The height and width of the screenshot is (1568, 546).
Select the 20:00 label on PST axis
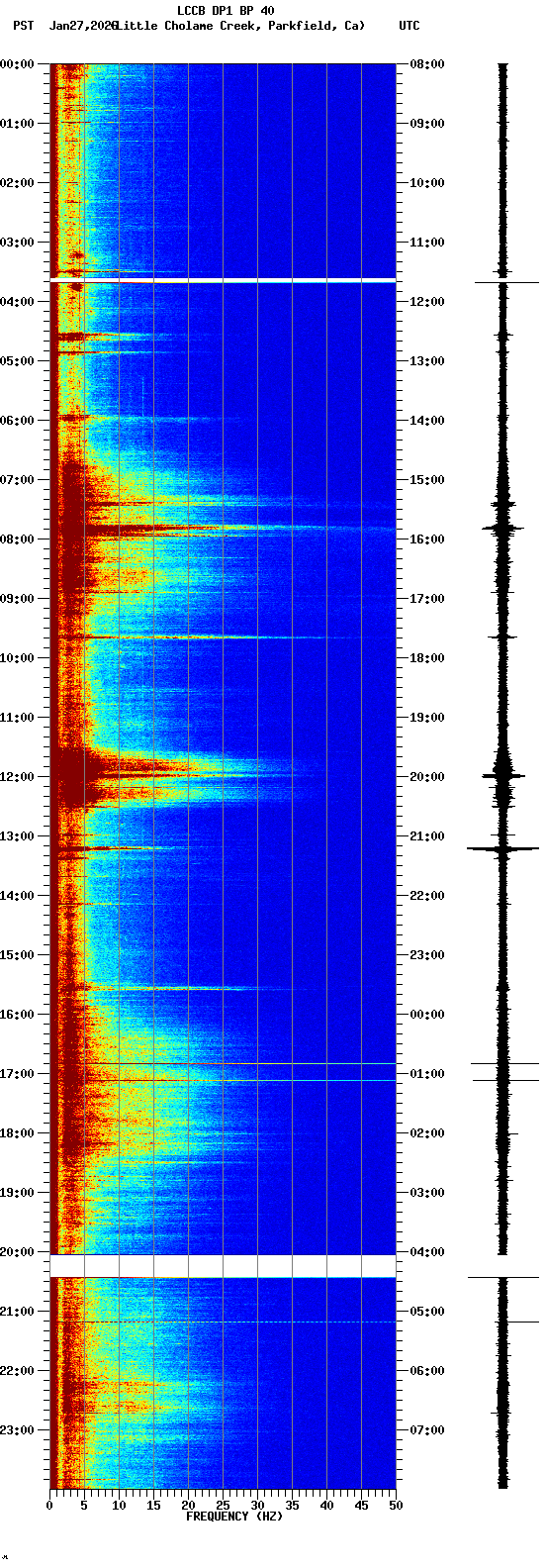[16, 1252]
